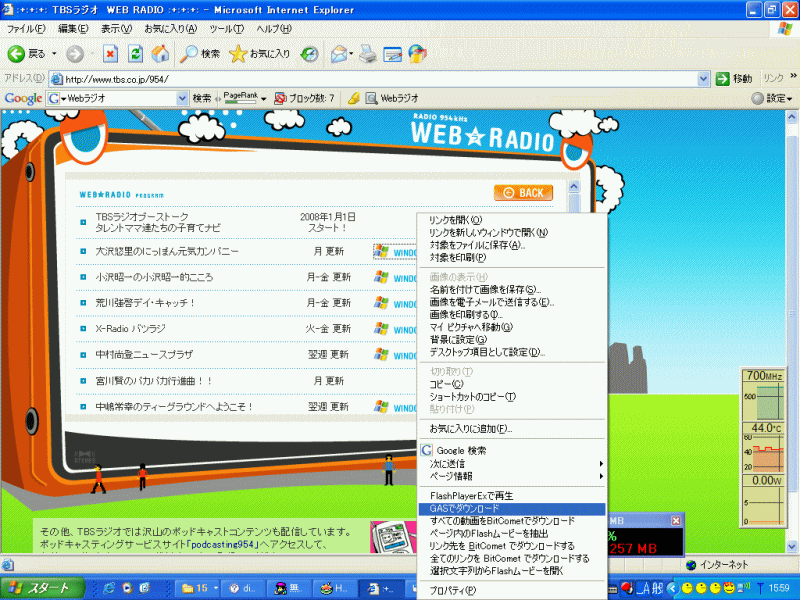The width and height of the screenshot is (800, 600).
Task: Choose リンクを新しいウィンドウで開く(N) from context menu
Action: coord(511,233)
